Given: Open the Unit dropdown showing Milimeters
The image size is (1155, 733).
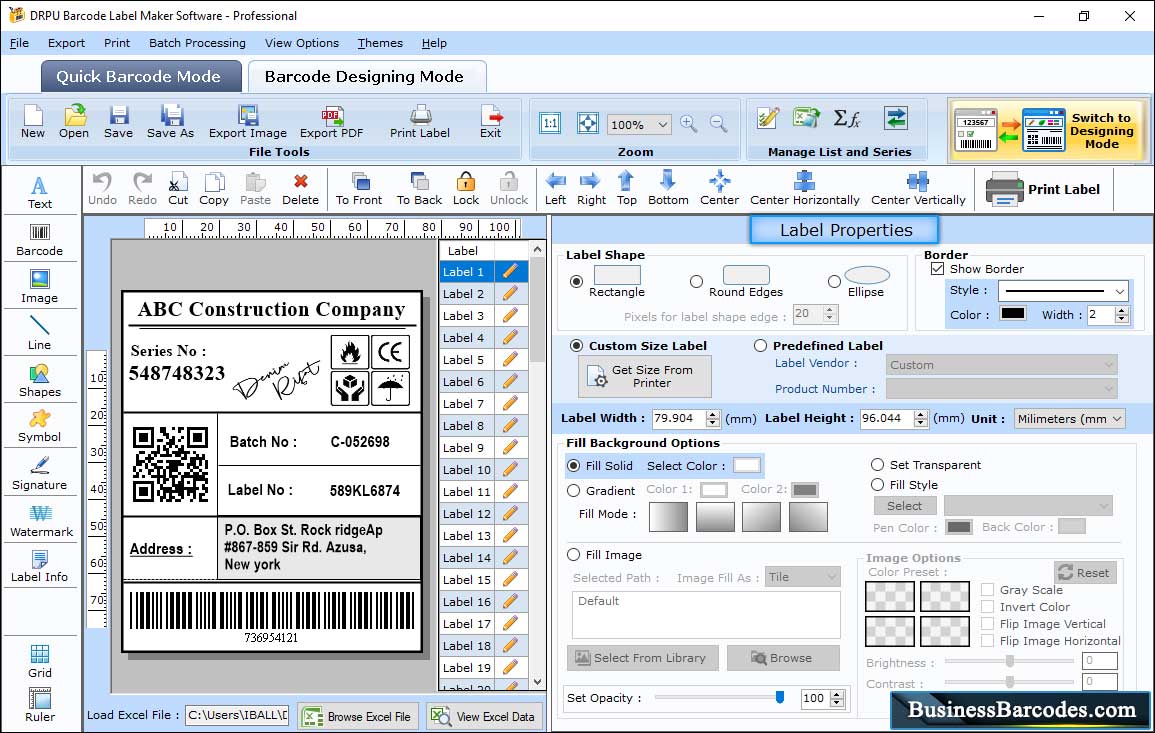Looking at the screenshot, I should pos(1069,418).
